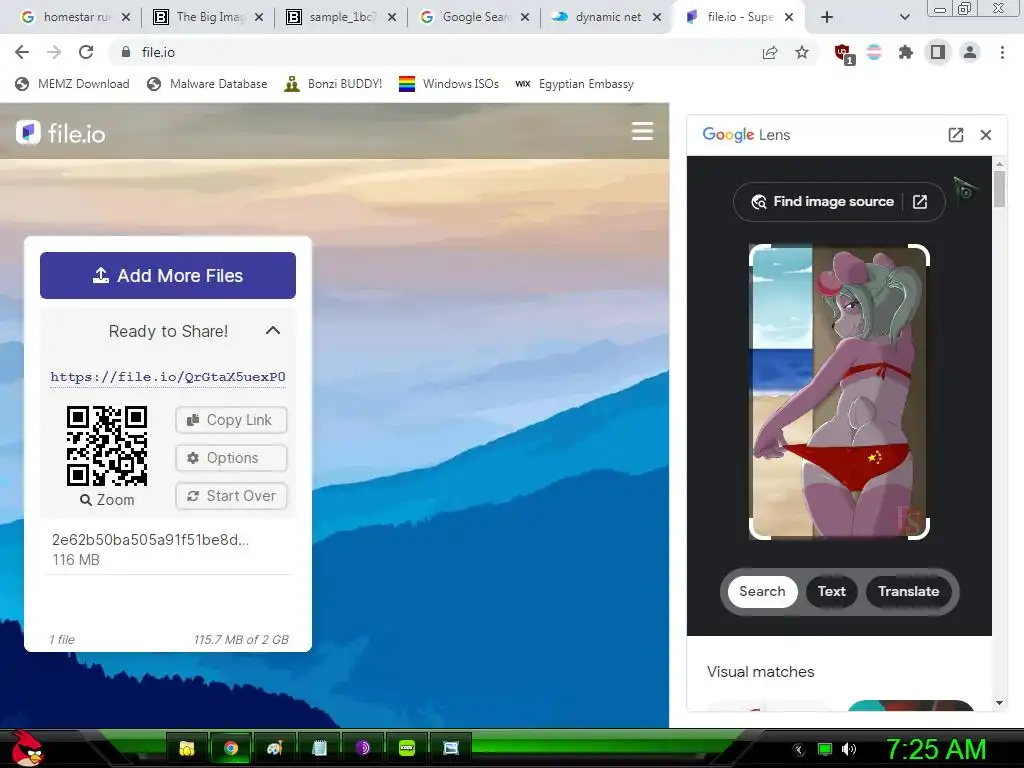
Task: Zoom the QR code
Action: [x=107, y=500]
